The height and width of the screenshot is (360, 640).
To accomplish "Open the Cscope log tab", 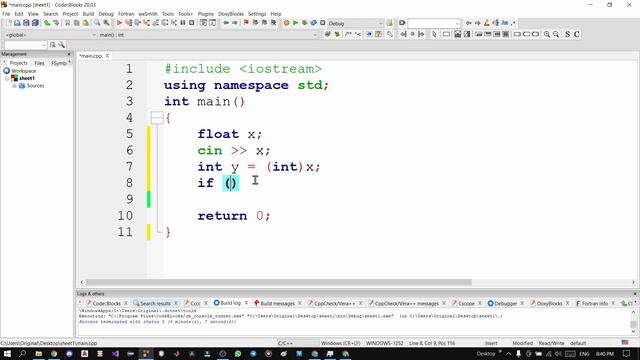I will pyautogui.click(x=466, y=303).
